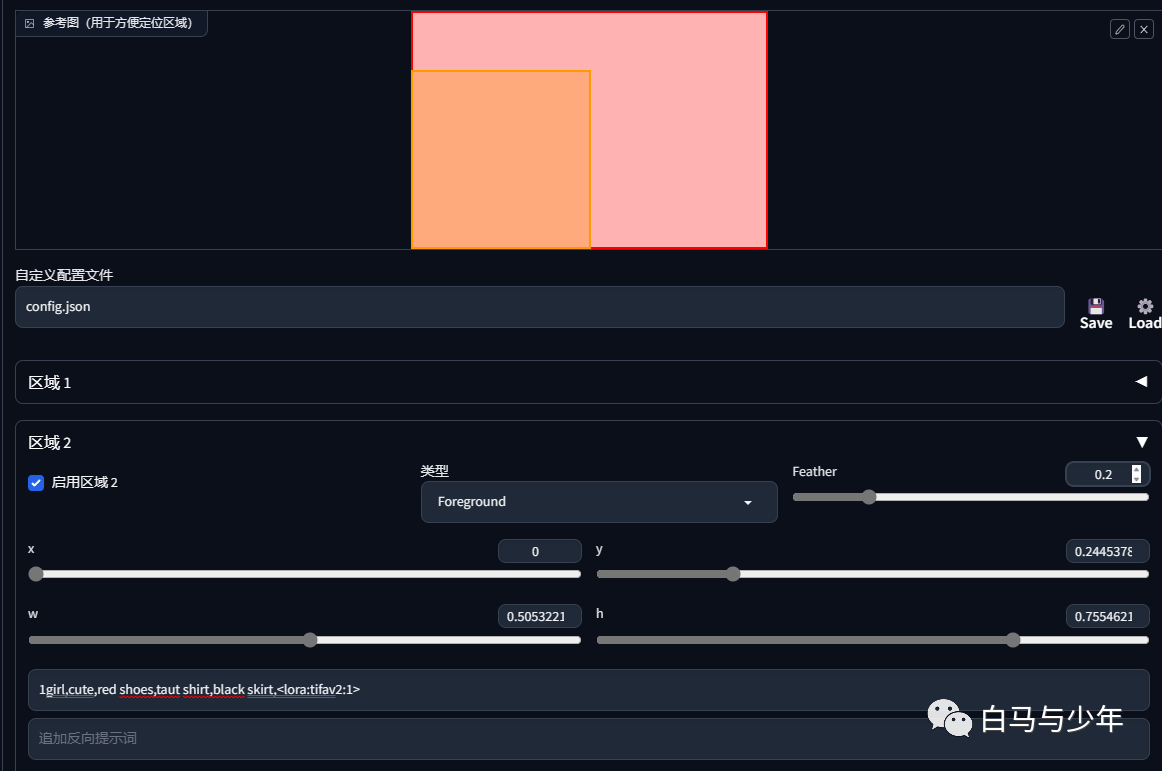Click the orange region rectangle in preview
The image size is (1162, 771).
501,159
